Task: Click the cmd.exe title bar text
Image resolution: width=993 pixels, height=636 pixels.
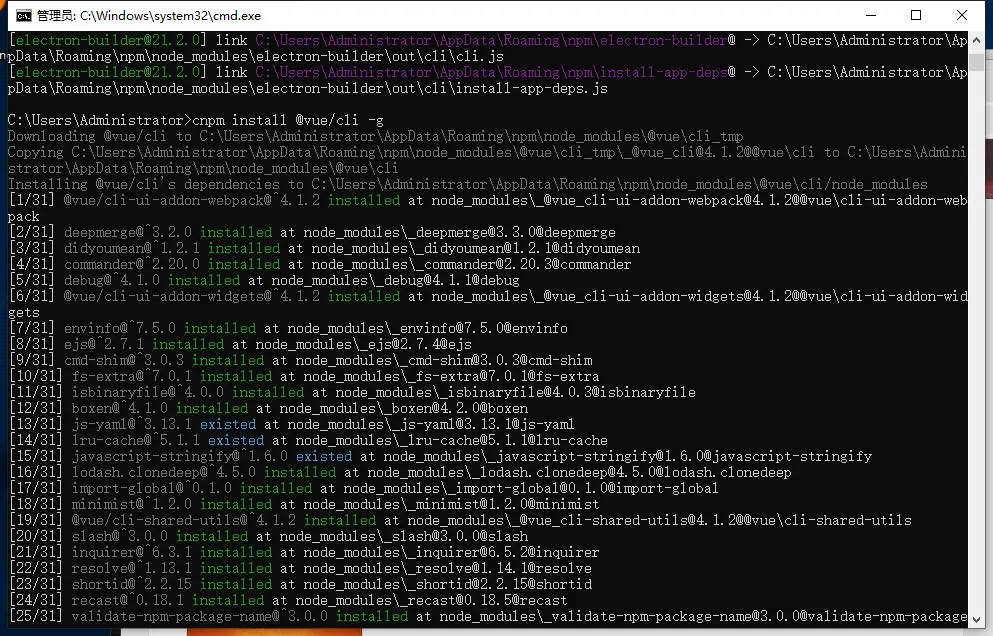Action: click(x=149, y=16)
